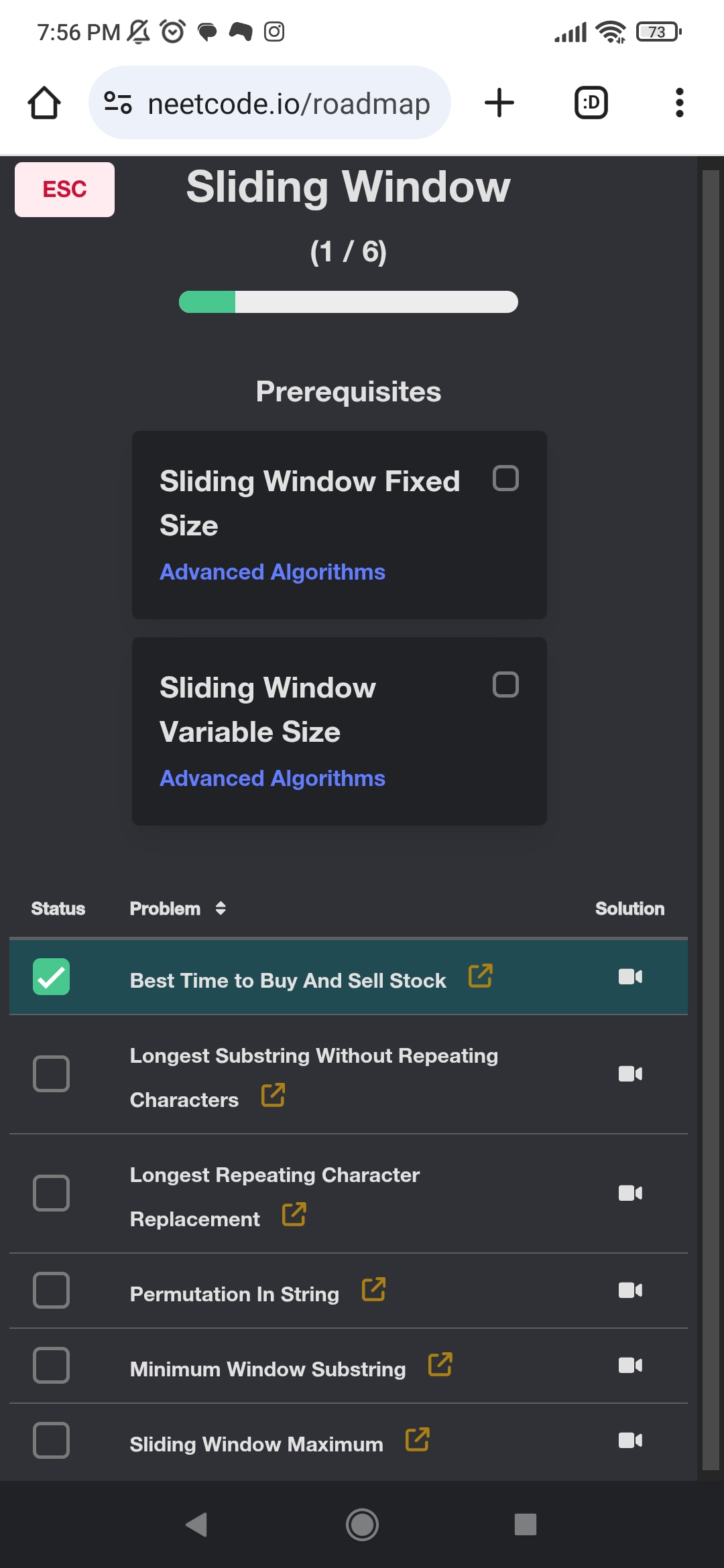The image size is (724, 1568).
Task: Check Sliding Window Variable Size prerequisite
Action: click(505, 685)
